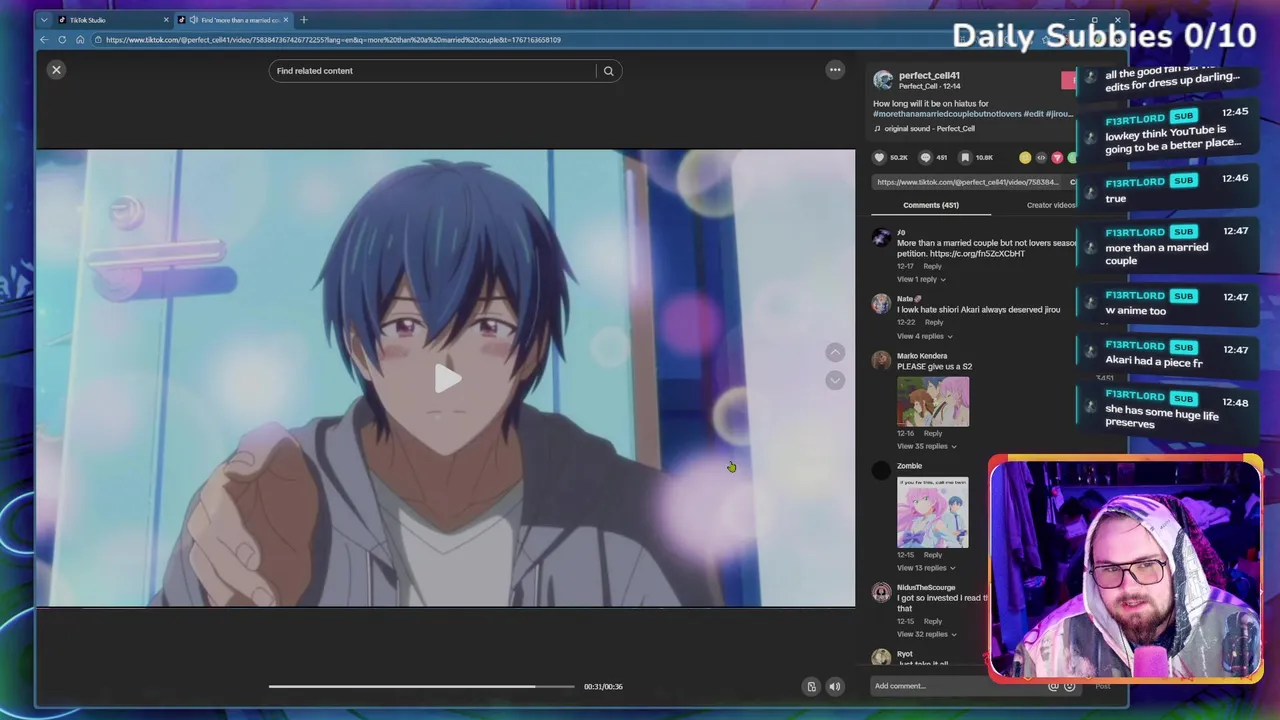Open image in Marko Kendera's comment
Screen dimensions: 1280x720
point(933,401)
